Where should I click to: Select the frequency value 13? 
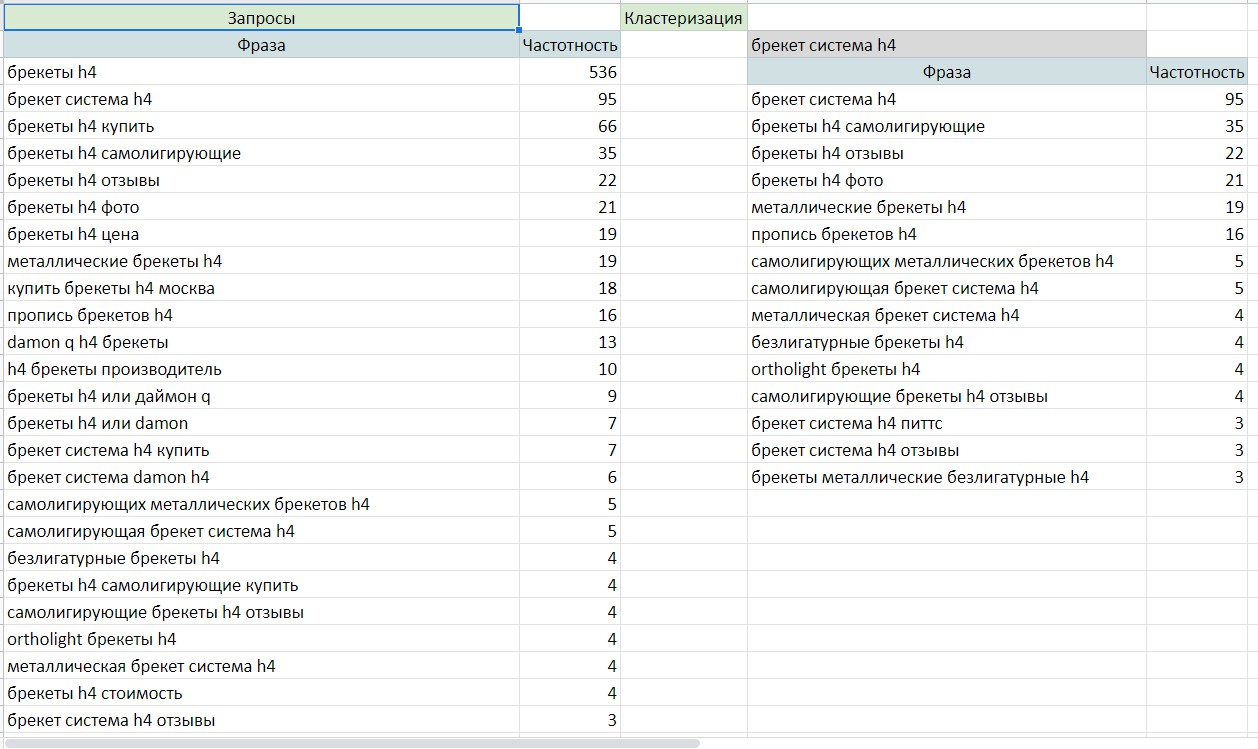tap(570, 342)
